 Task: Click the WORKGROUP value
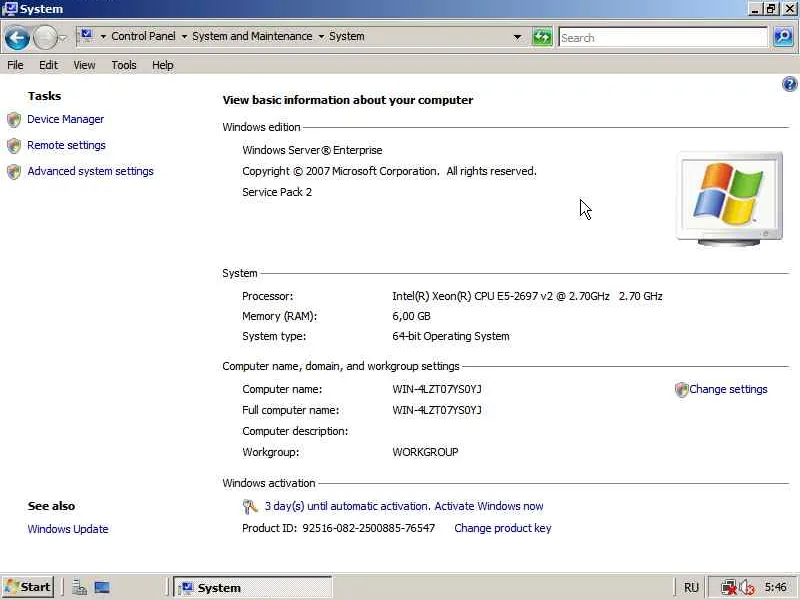click(425, 452)
